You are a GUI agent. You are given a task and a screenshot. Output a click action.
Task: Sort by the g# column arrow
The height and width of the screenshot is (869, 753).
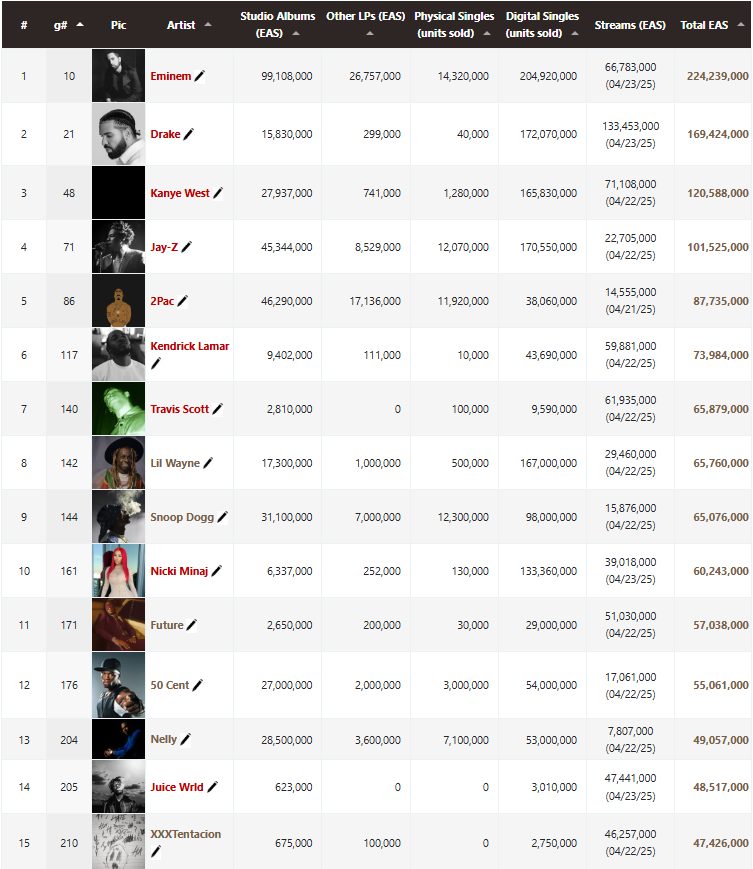point(80,24)
